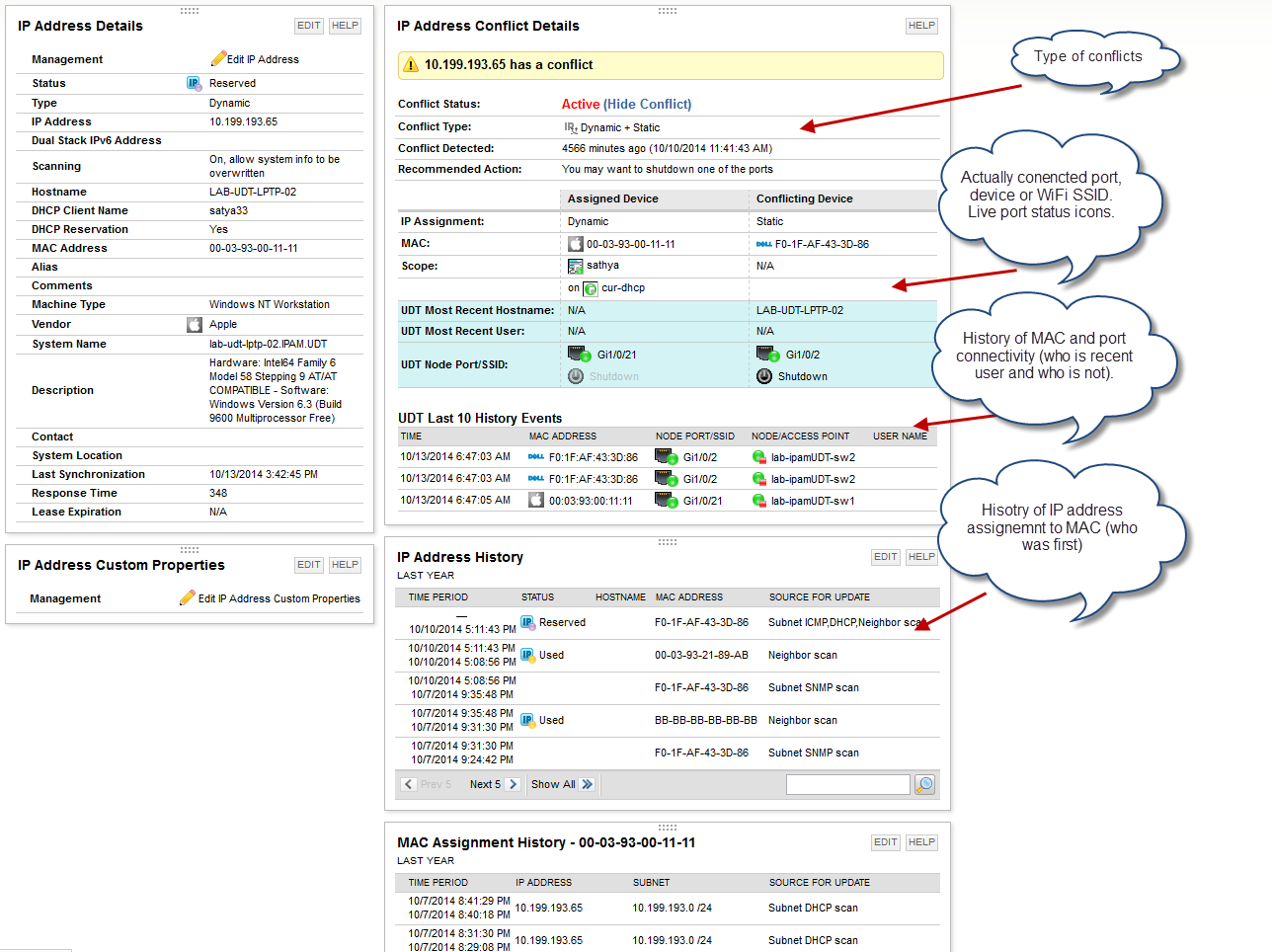Click HELP button in IP Address Details panel
The width and height of the screenshot is (1272, 952).
point(345,26)
